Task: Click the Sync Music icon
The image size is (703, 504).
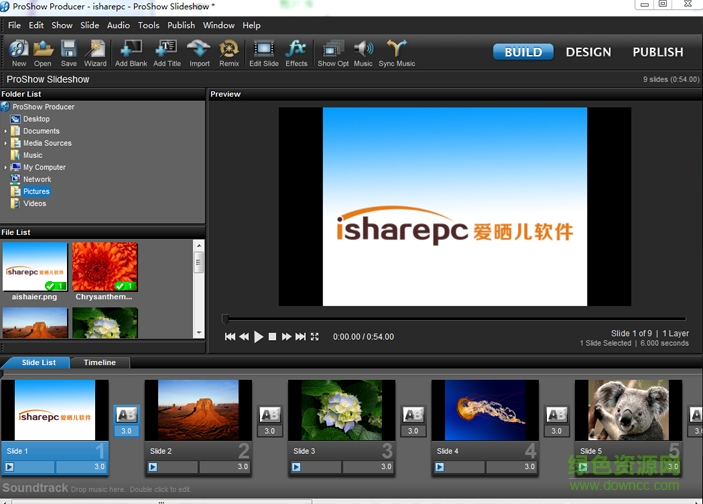Action: (x=397, y=49)
